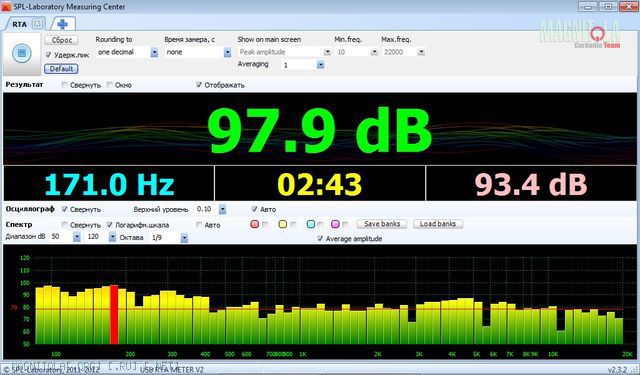
Task: Select the yellow memory bank circle
Action: point(282,224)
